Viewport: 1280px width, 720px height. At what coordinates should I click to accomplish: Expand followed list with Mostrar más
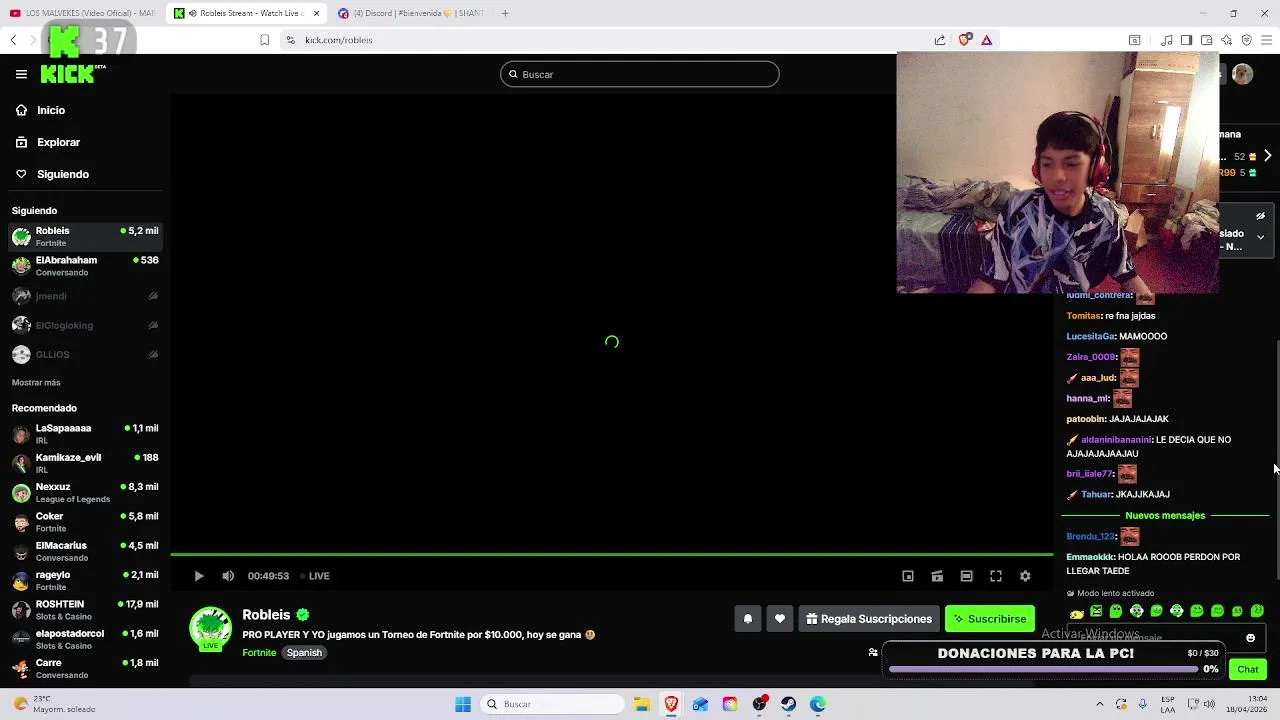coord(36,382)
